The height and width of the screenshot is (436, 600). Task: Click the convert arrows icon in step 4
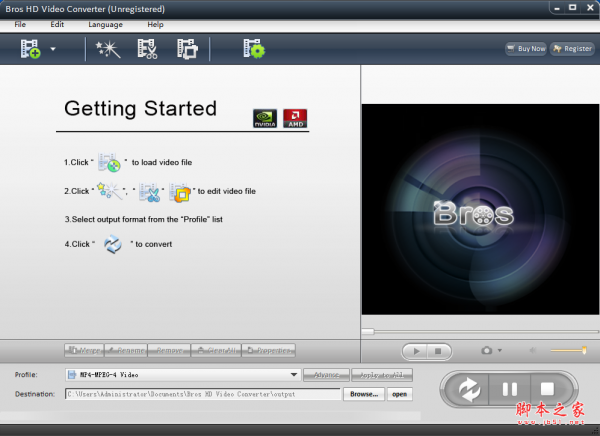[x=113, y=244]
